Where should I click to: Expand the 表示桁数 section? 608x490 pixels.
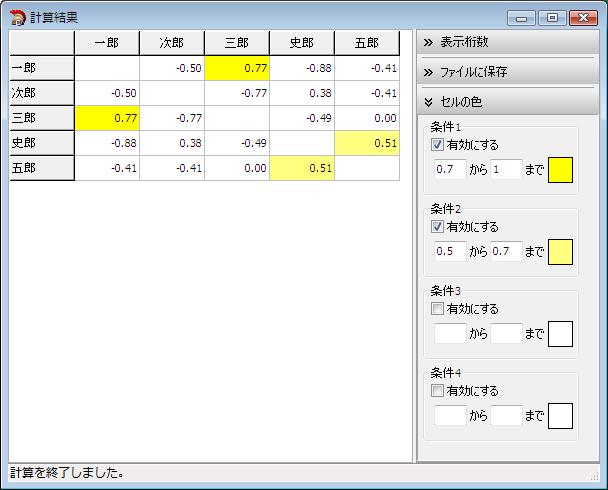[x=507, y=43]
